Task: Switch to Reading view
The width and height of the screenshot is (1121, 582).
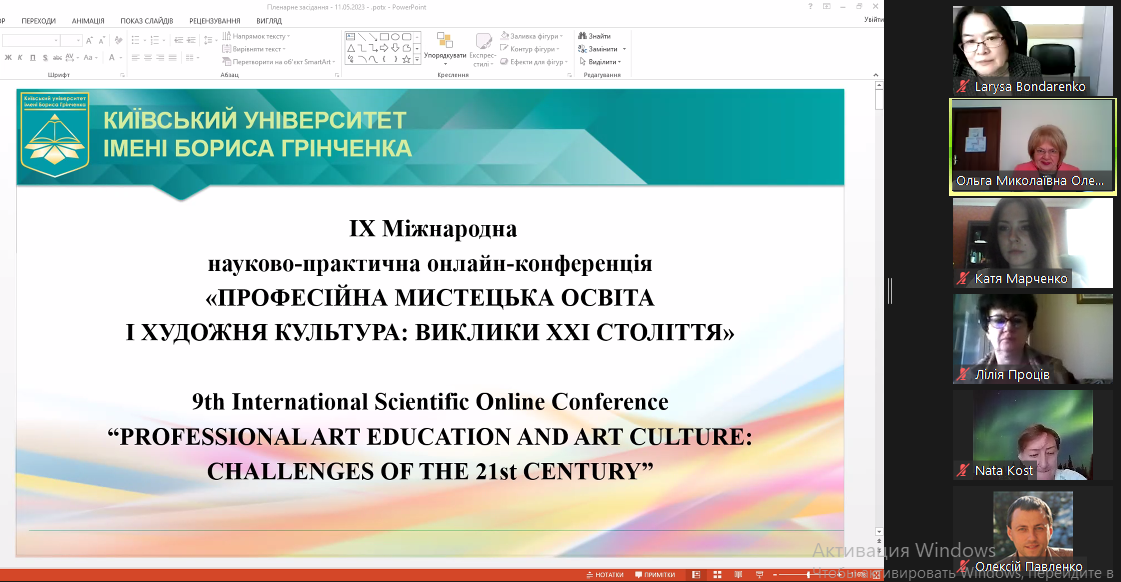Action: (739, 575)
